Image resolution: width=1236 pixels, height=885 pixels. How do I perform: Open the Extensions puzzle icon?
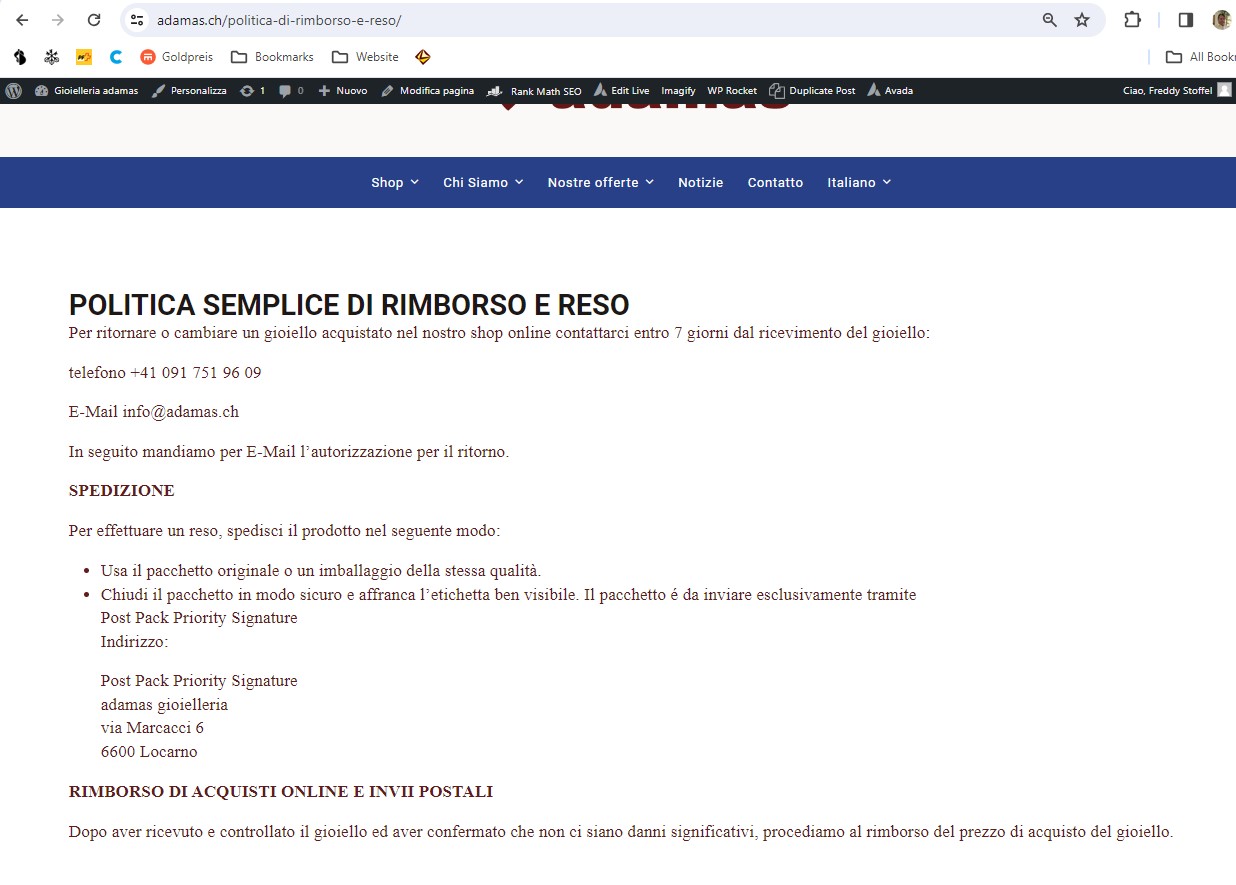click(1132, 20)
